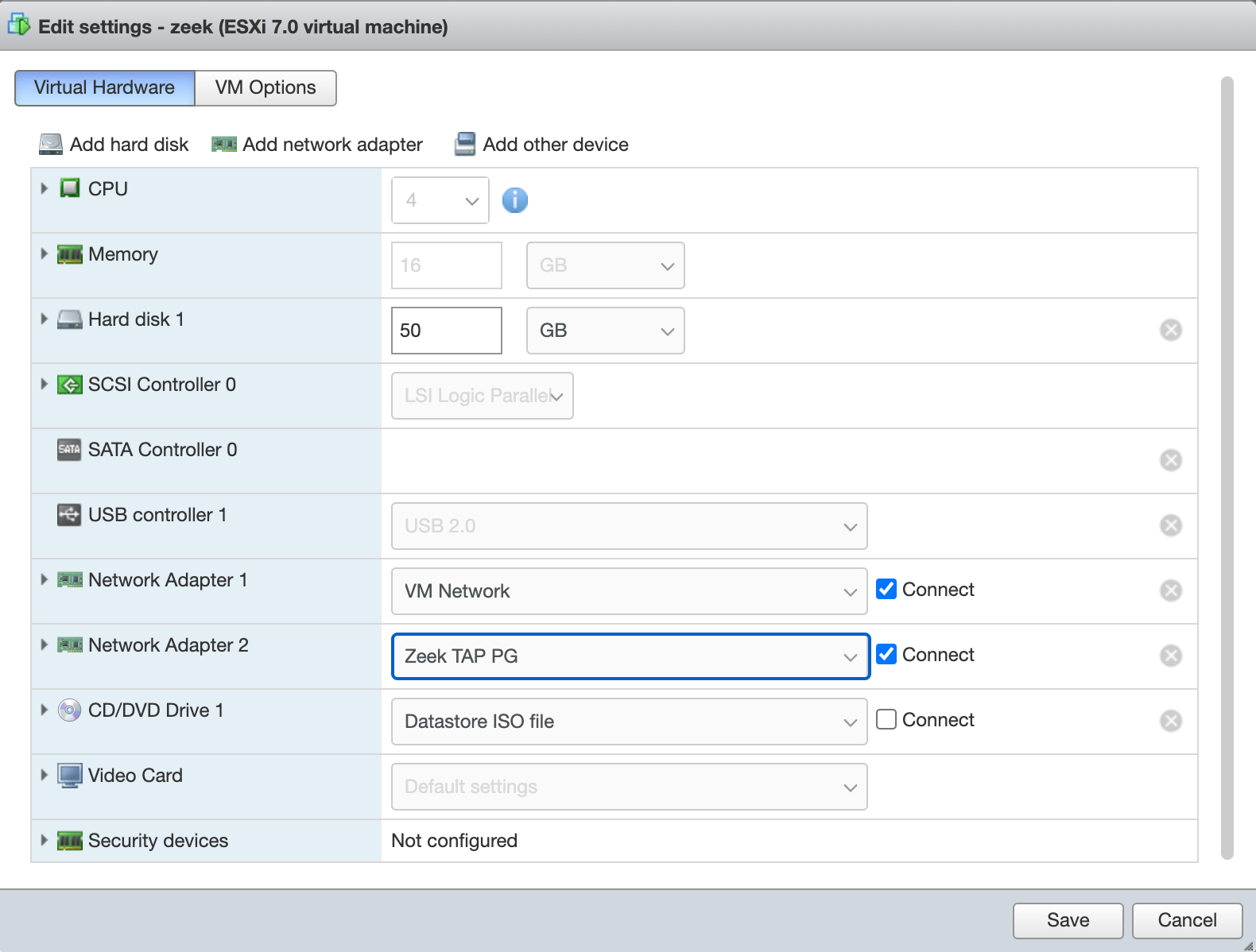The height and width of the screenshot is (952, 1256).
Task: Remove Network Adapter 2
Action: pyautogui.click(x=1171, y=656)
